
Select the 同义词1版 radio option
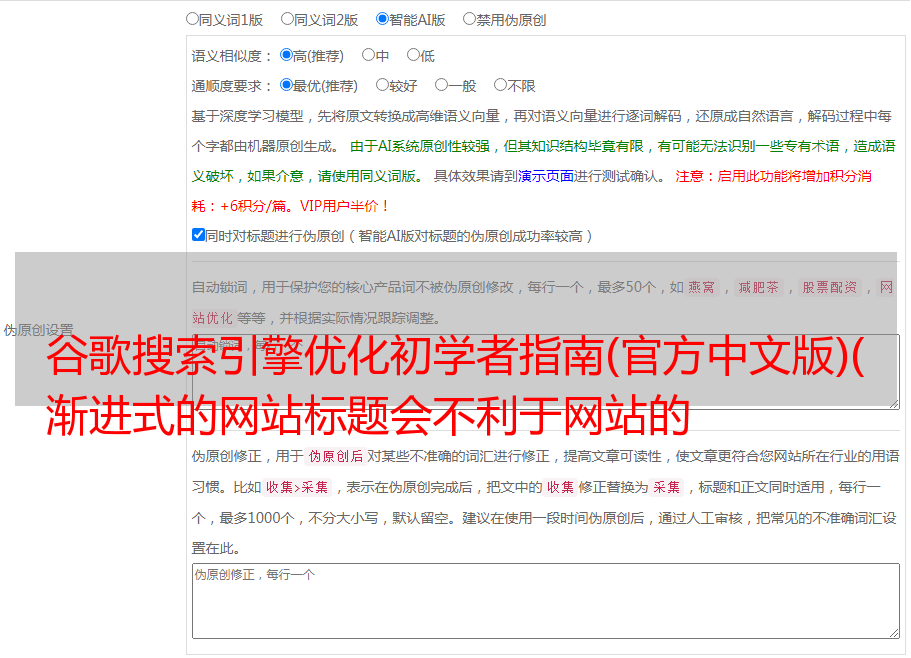(192, 19)
